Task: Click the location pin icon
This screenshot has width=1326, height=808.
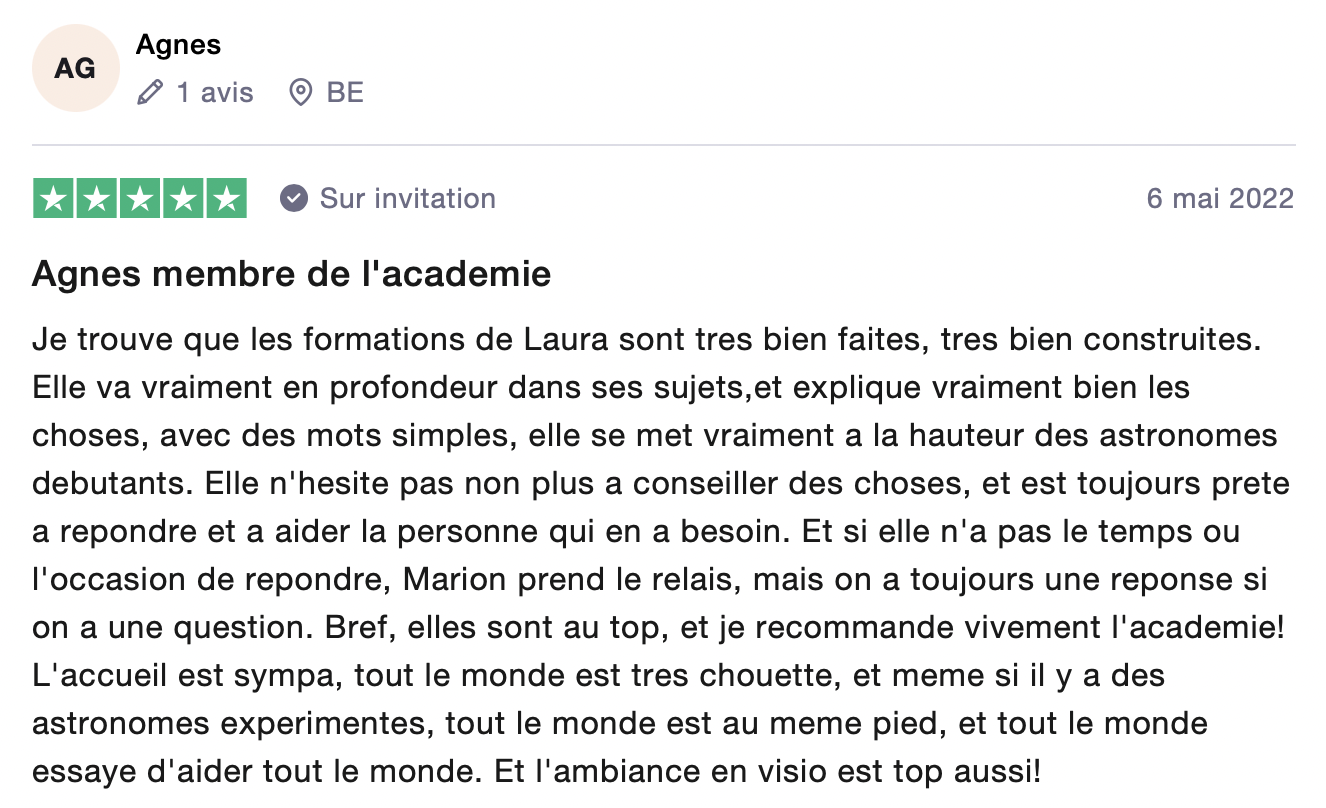Action: coord(299,93)
